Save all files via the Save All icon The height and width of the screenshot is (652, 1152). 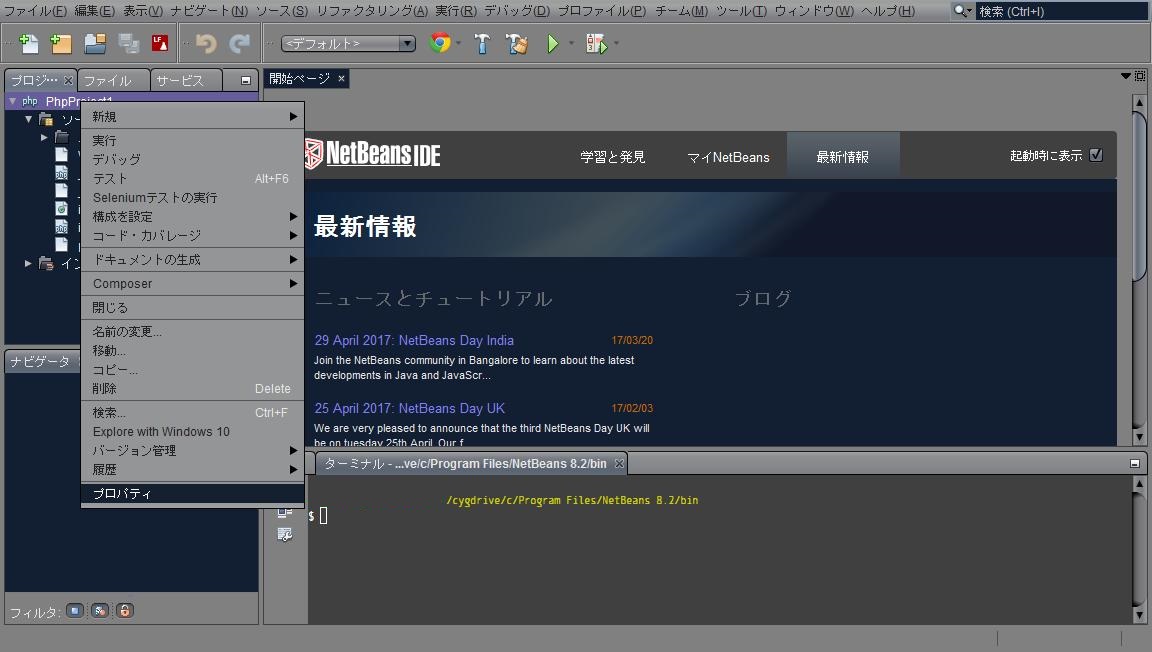pos(128,42)
